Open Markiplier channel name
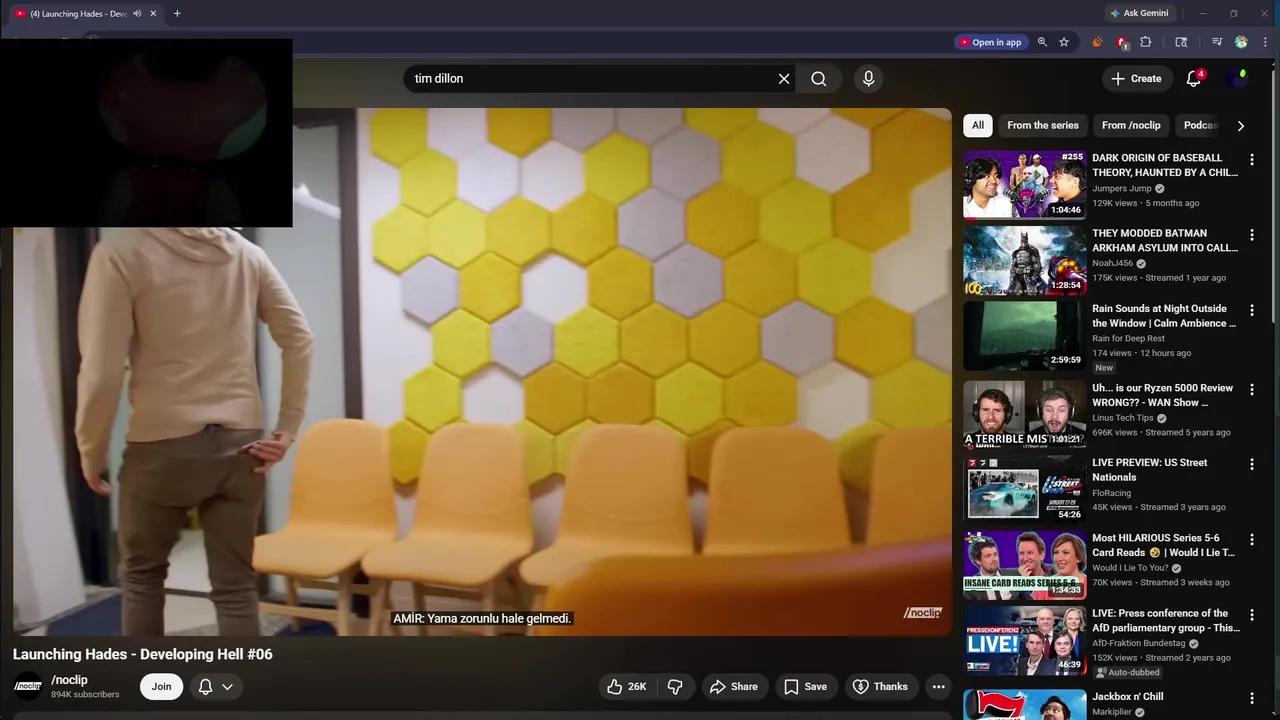Screen dimensions: 1280x720 (1112, 712)
